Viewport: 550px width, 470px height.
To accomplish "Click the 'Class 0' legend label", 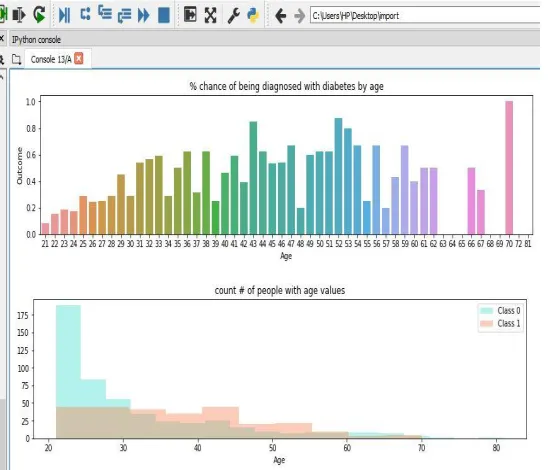I will 509,310.
